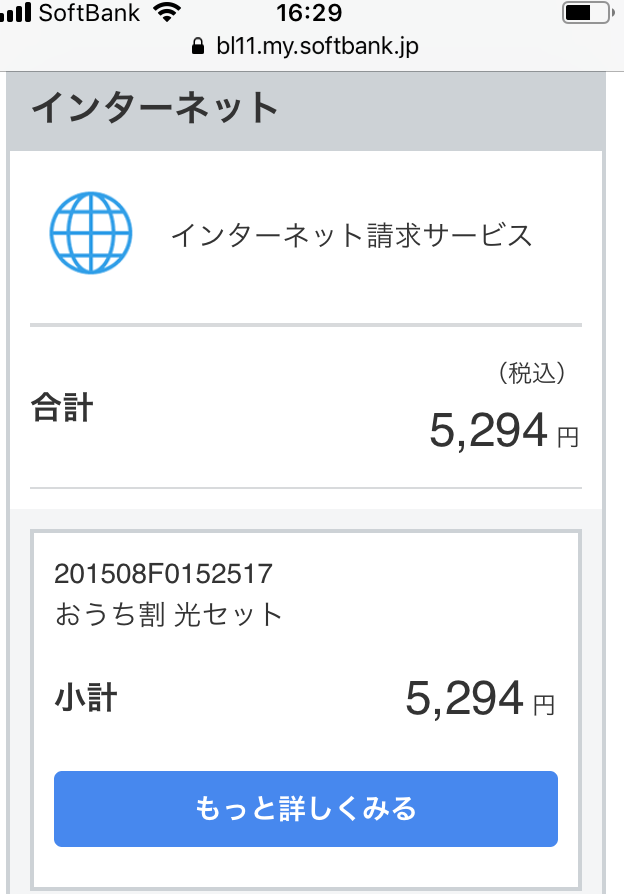Tap the SoftBank carrier name
Image resolution: width=624 pixels, height=894 pixels.
pos(89,13)
